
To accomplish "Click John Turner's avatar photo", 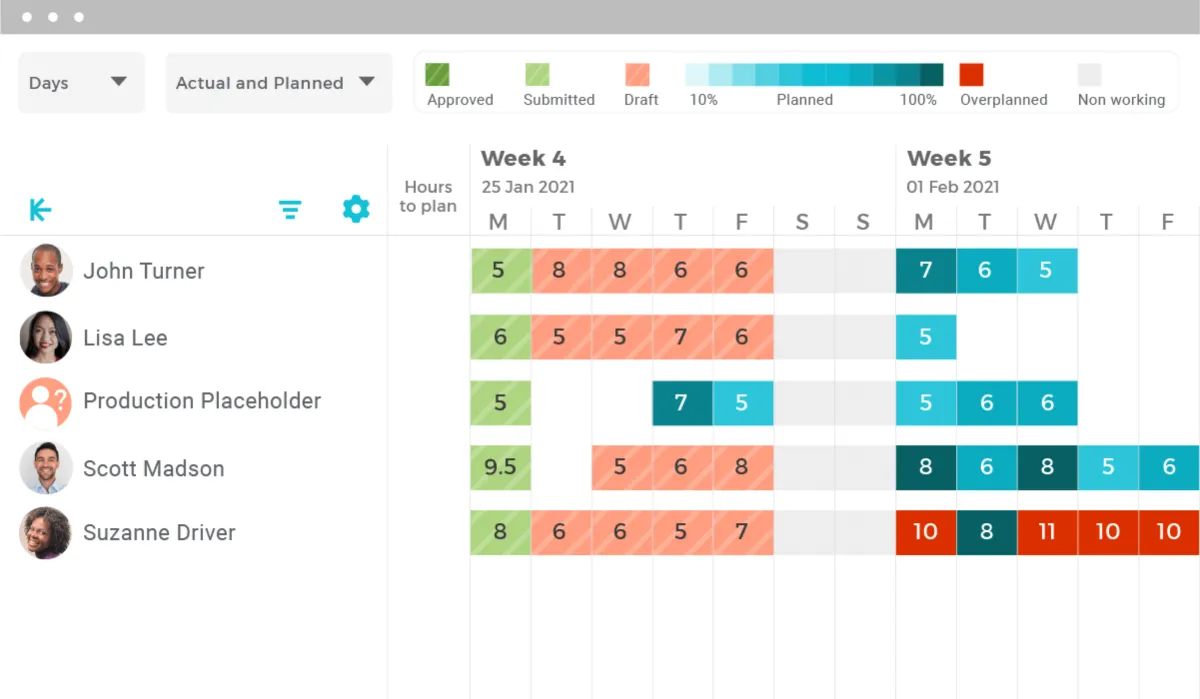I will pos(46,271).
